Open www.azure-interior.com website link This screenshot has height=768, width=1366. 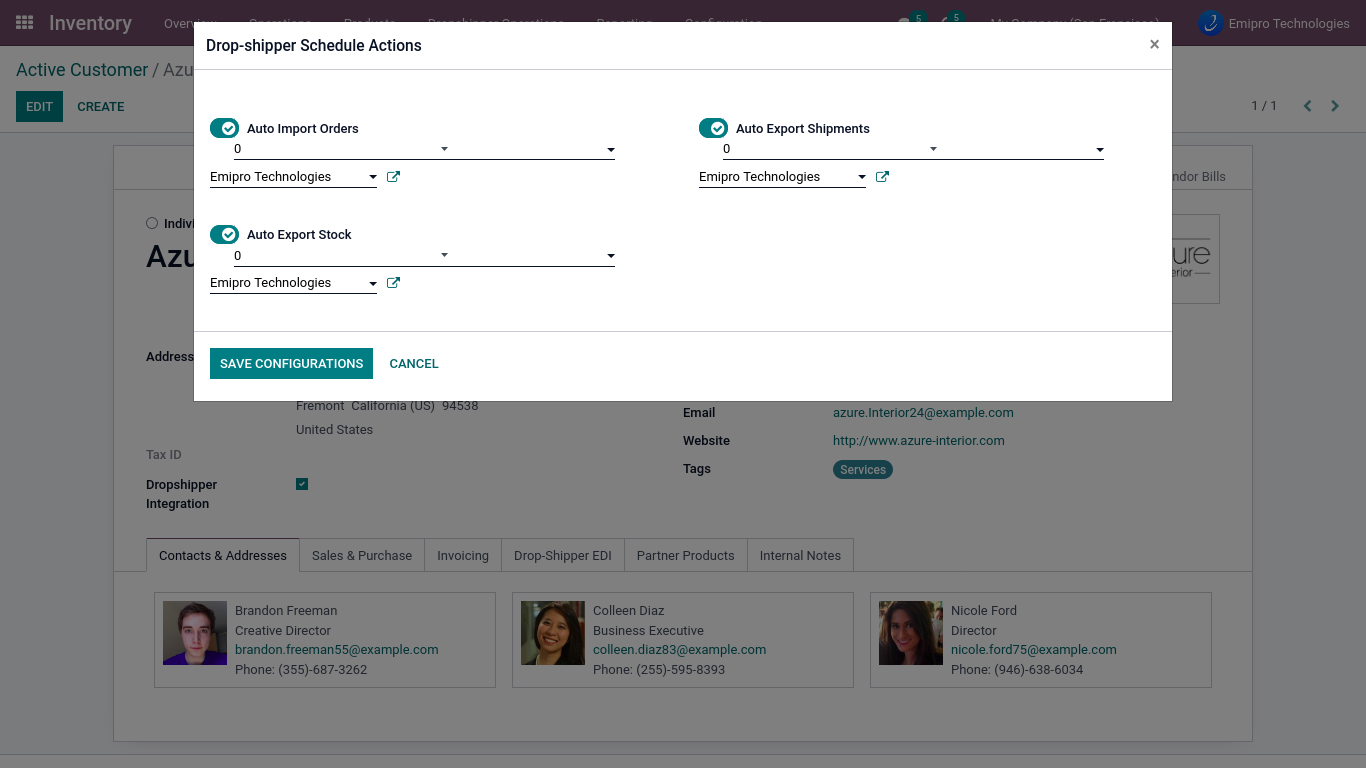[x=919, y=441]
